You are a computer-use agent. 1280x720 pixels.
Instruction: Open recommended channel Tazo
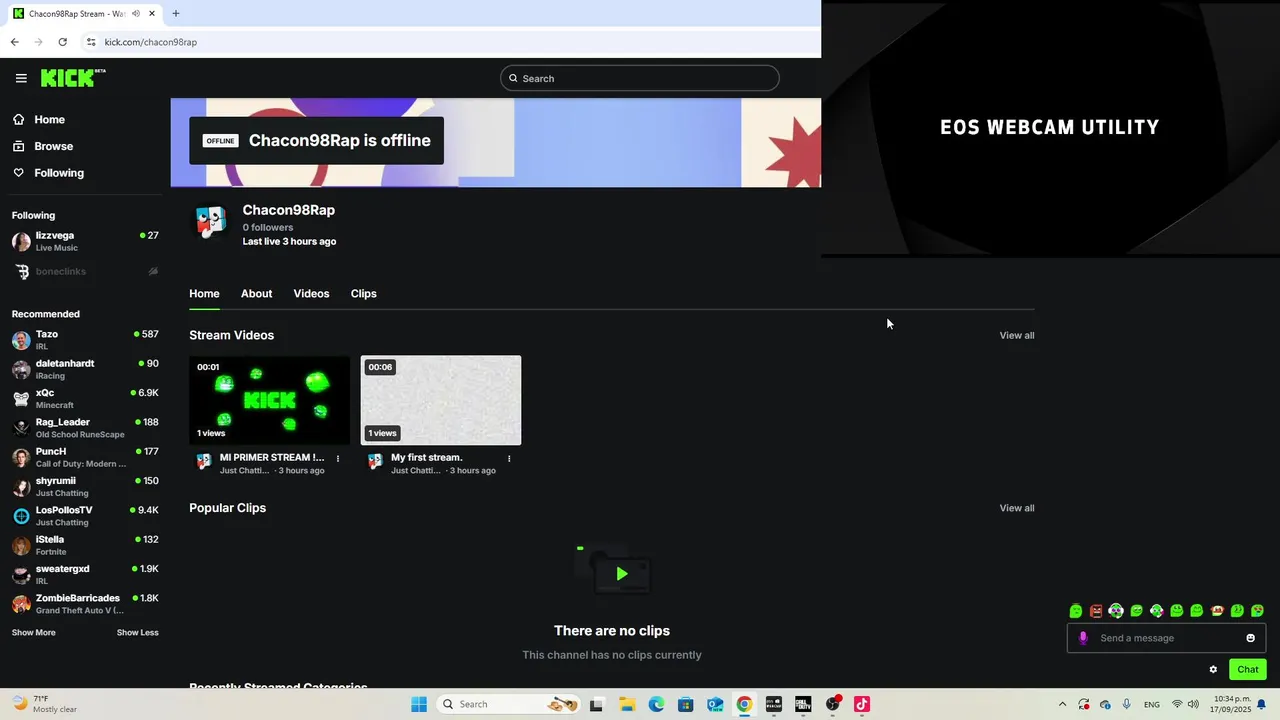85,340
